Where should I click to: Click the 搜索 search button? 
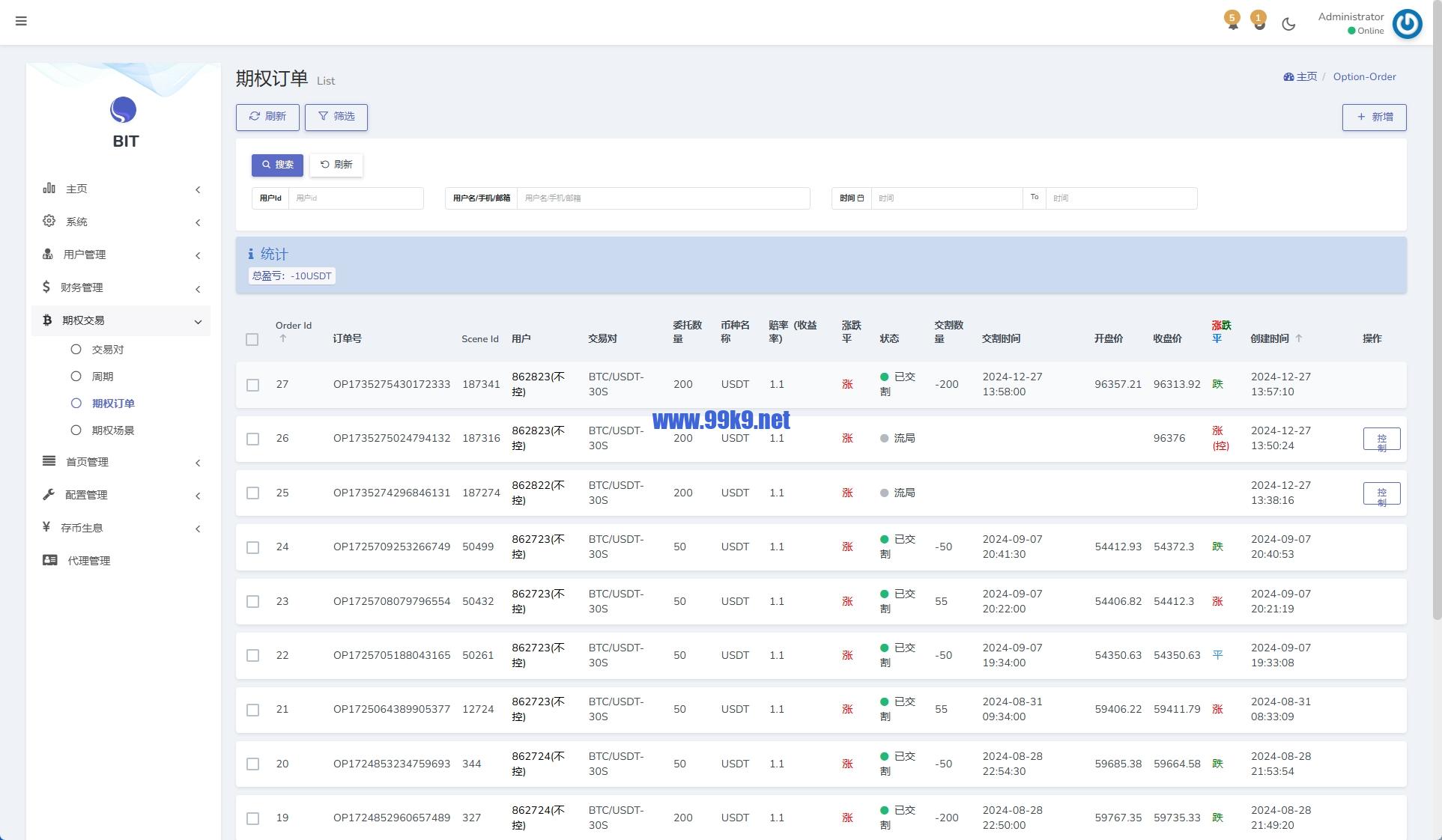coord(277,165)
